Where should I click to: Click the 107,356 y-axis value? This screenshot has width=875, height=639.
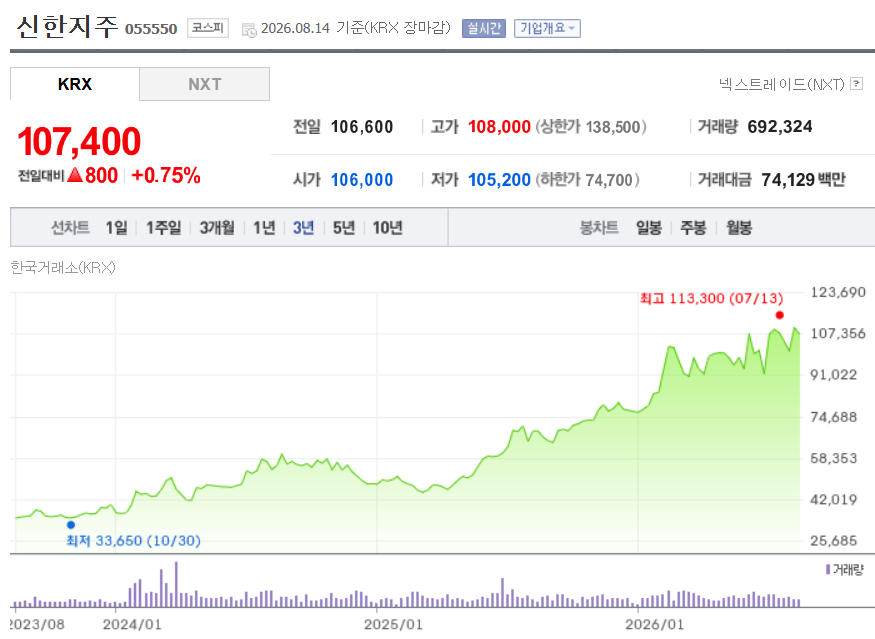point(838,333)
